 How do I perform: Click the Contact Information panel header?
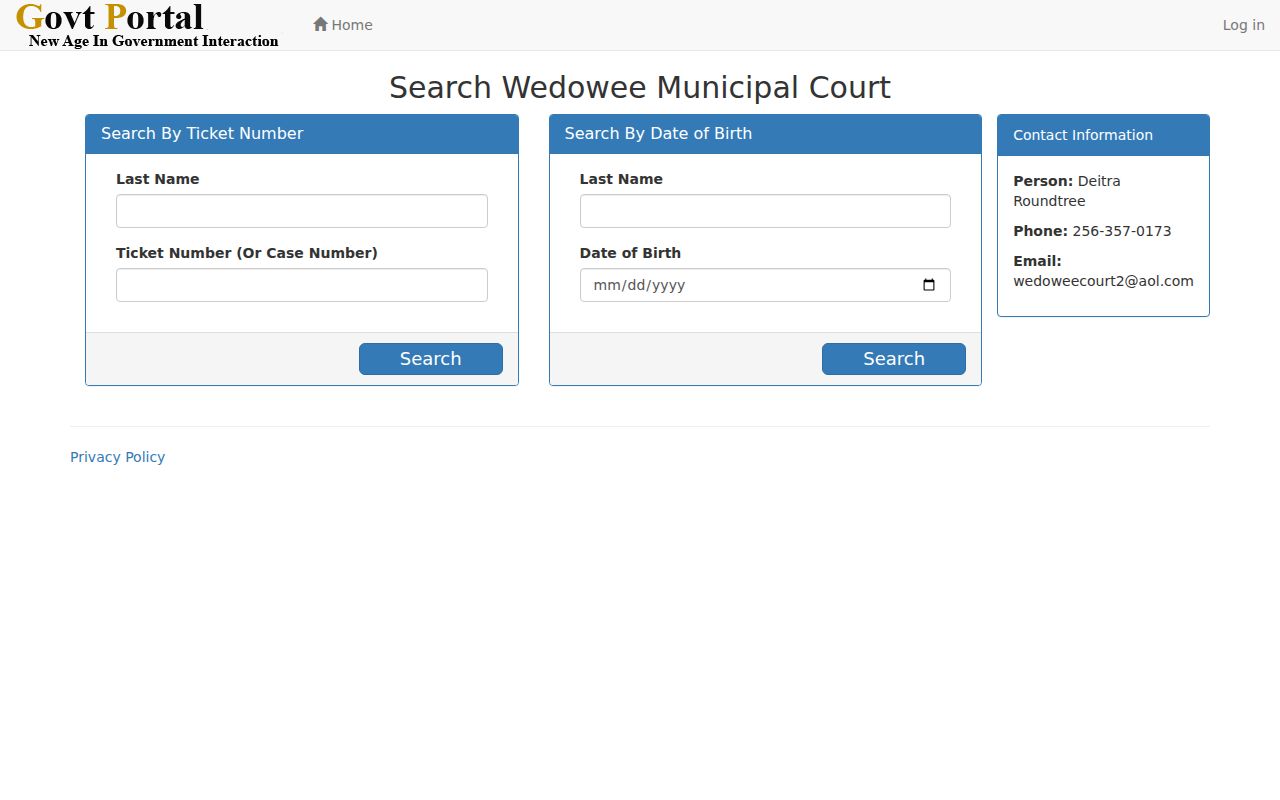click(1103, 135)
